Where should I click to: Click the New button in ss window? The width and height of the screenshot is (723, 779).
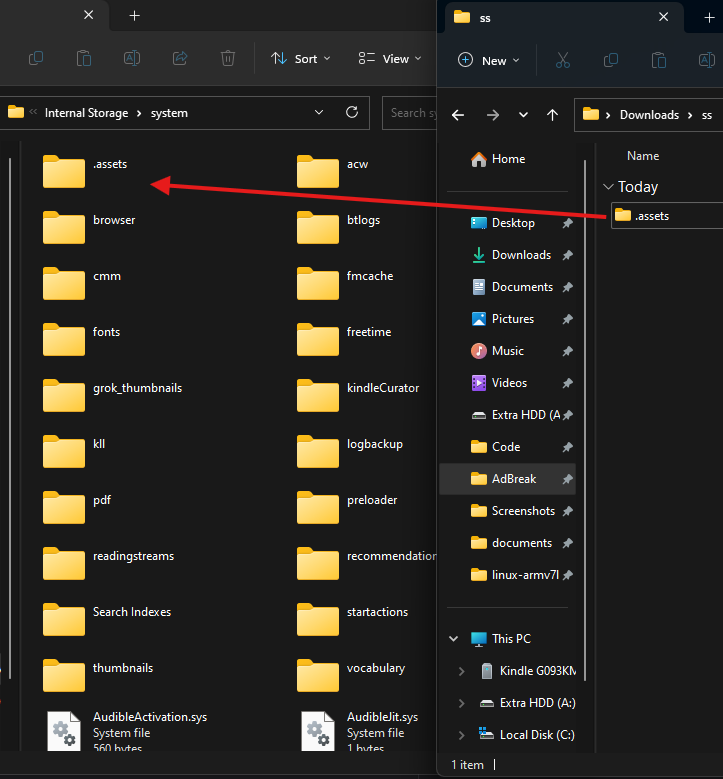click(489, 60)
